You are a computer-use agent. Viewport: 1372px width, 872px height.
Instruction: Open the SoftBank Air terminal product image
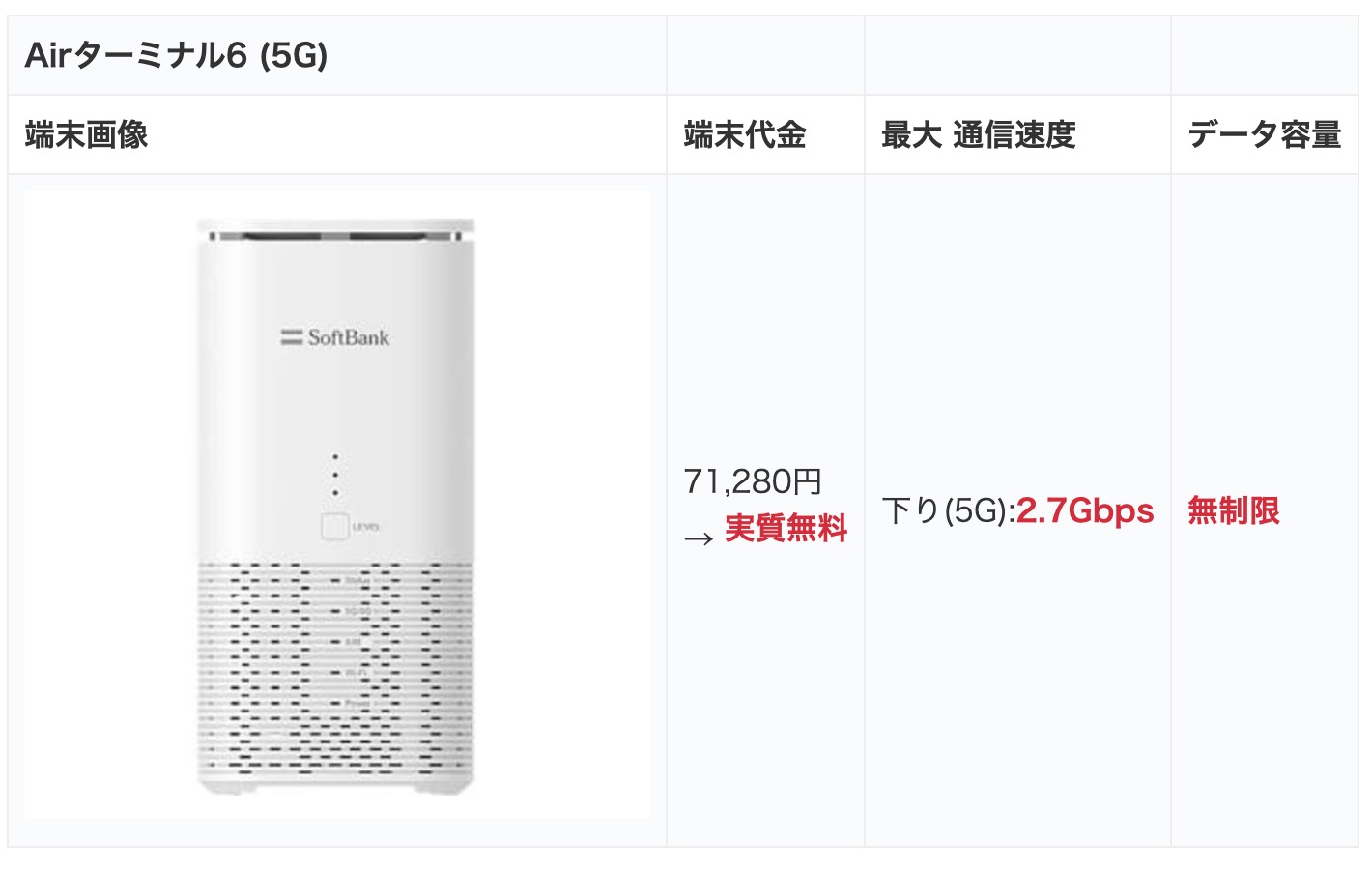[x=337, y=505]
